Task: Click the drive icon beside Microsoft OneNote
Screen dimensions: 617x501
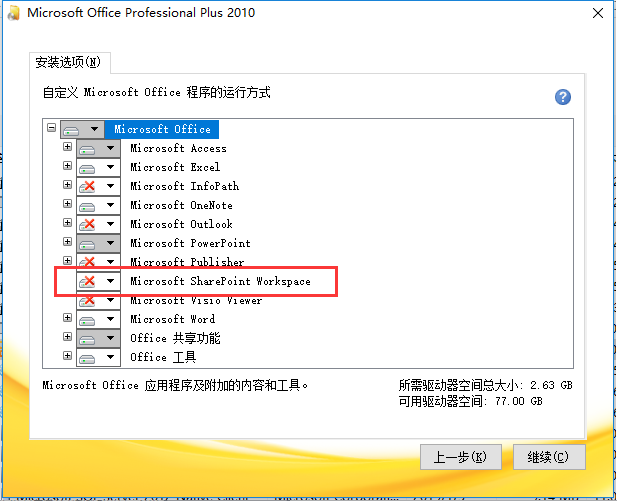Action: click(x=87, y=206)
